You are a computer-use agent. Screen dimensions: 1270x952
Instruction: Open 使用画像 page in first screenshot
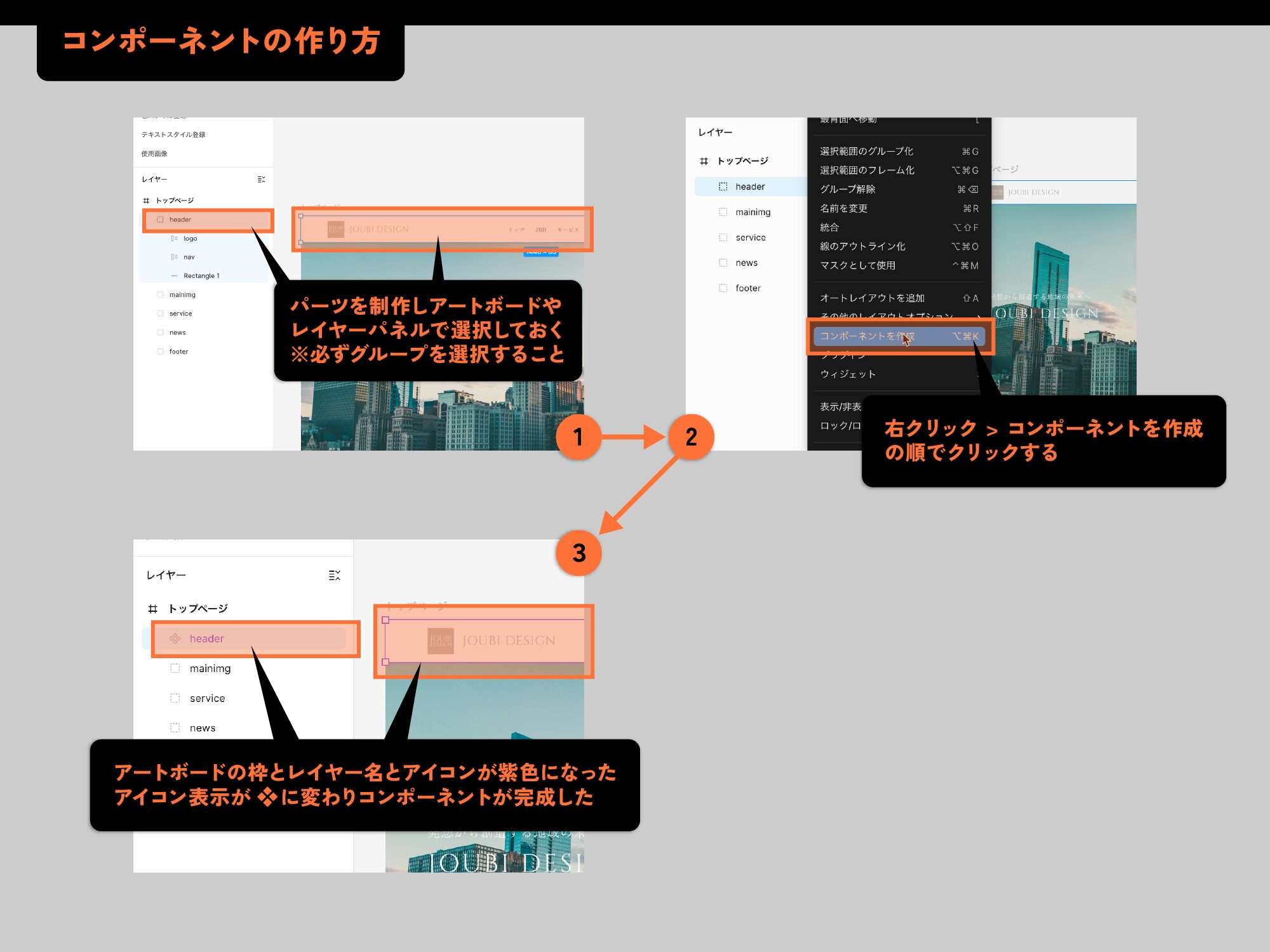154,154
